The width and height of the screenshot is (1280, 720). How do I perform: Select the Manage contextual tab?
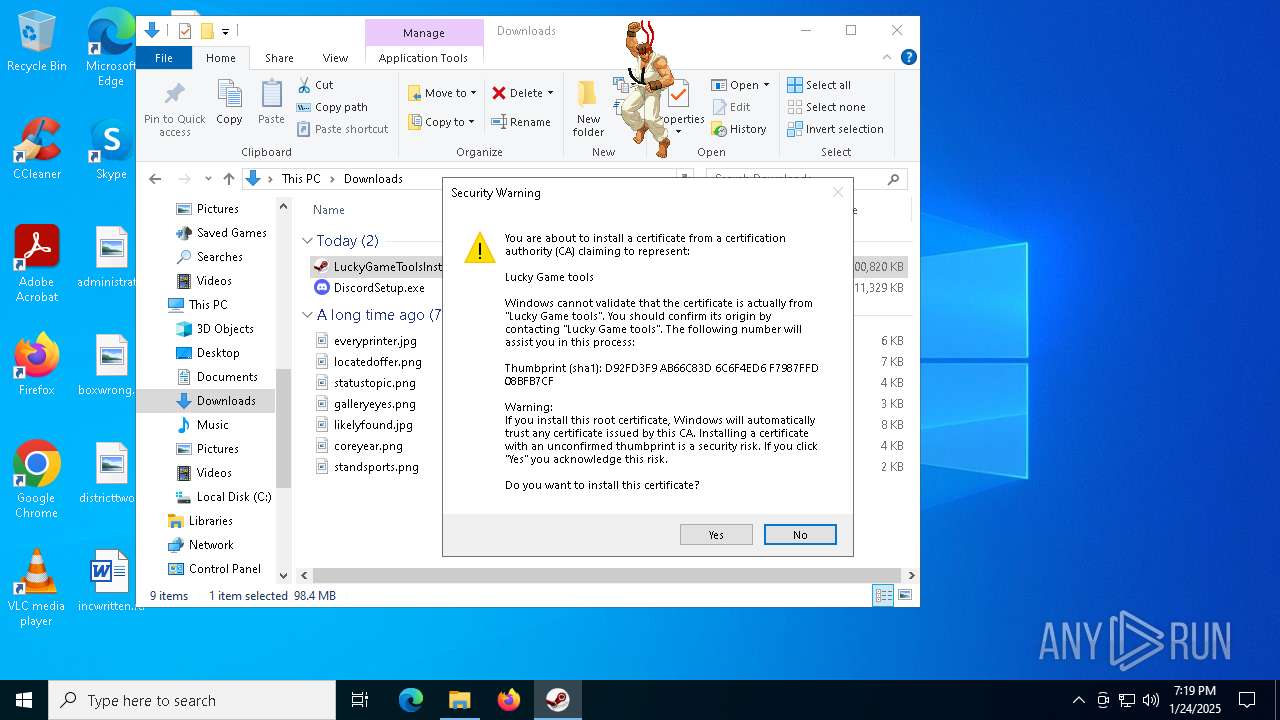424,33
